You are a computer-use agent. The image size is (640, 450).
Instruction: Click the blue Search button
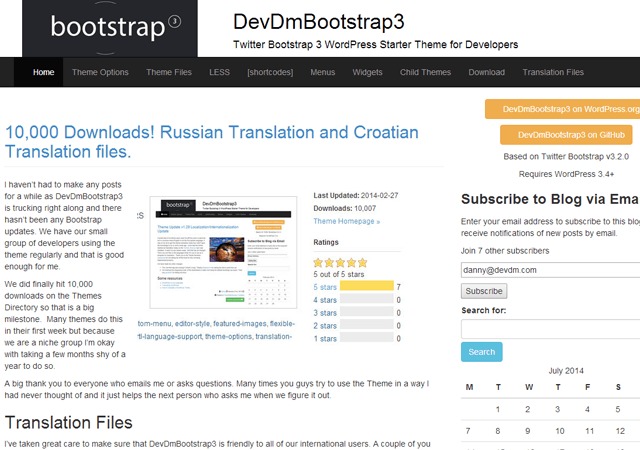pos(482,352)
